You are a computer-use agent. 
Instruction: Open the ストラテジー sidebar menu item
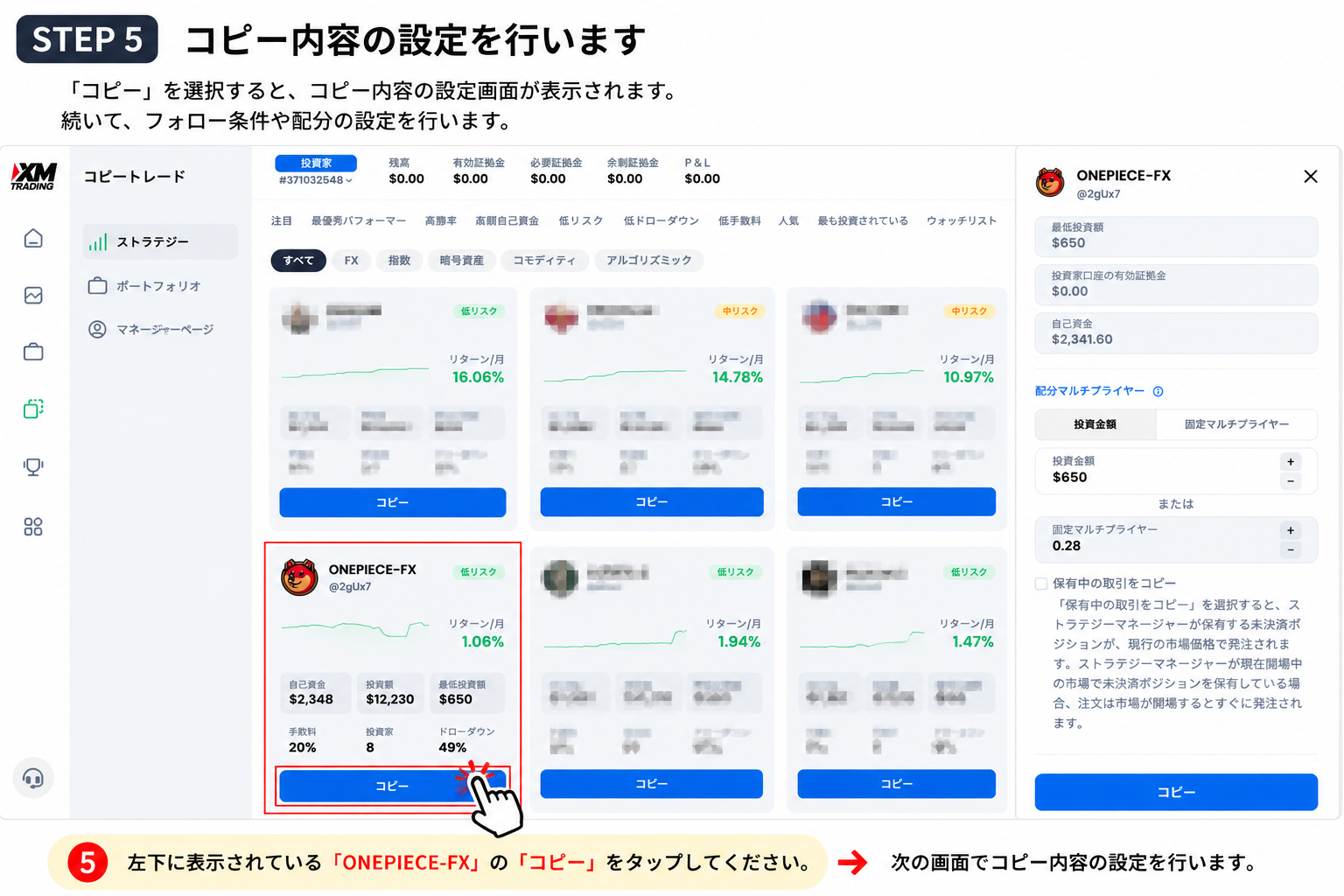pyautogui.click(x=160, y=241)
